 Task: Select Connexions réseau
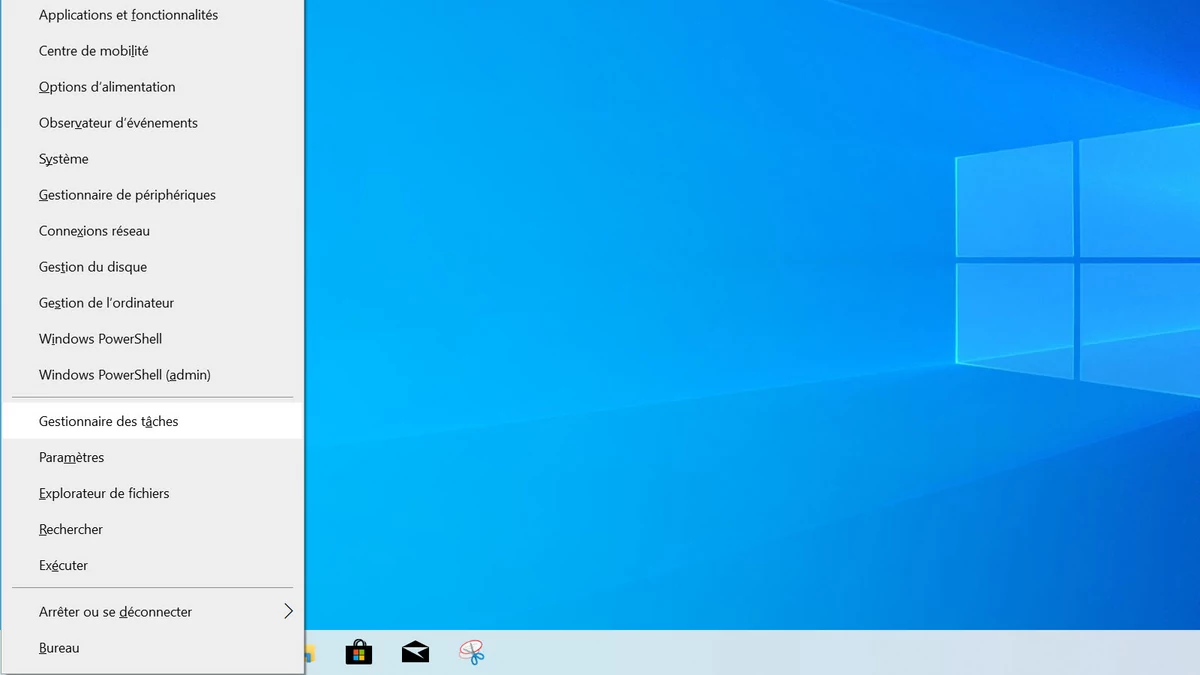pos(95,231)
